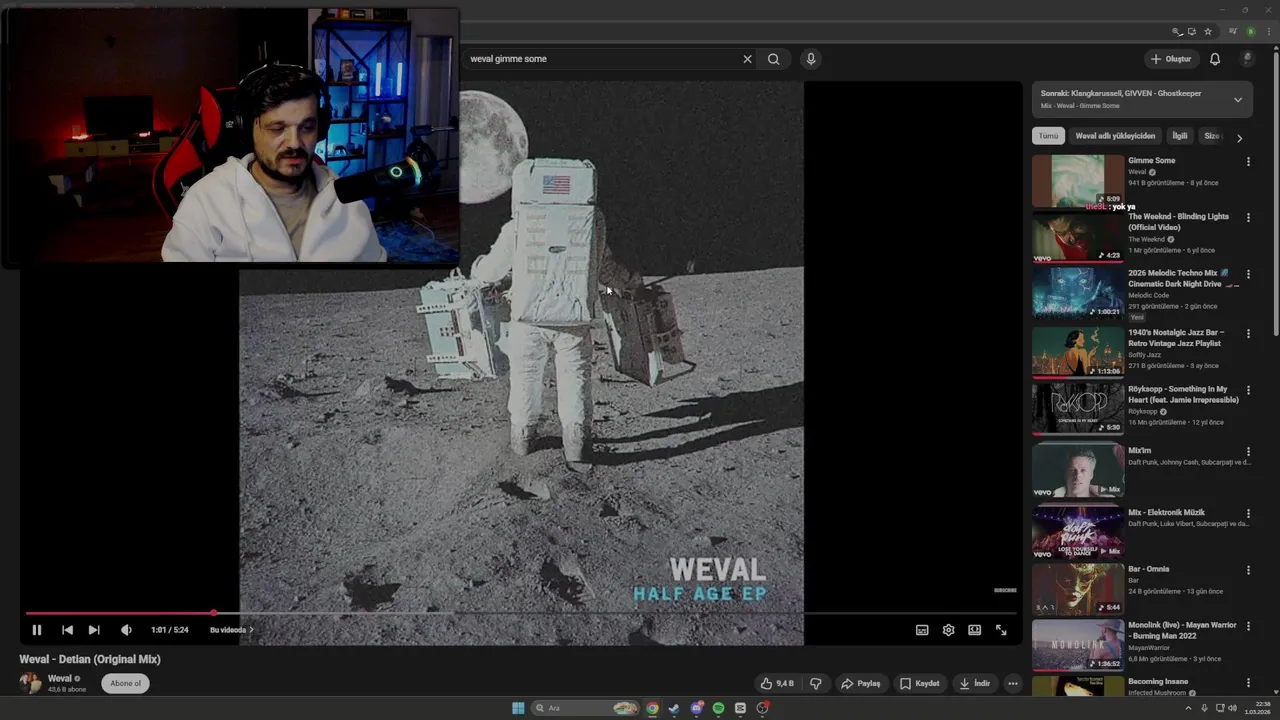Image resolution: width=1280 pixels, height=720 pixels.
Task: Open more options for '2026 Melodic Techno Mix'
Action: [x=1248, y=274]
